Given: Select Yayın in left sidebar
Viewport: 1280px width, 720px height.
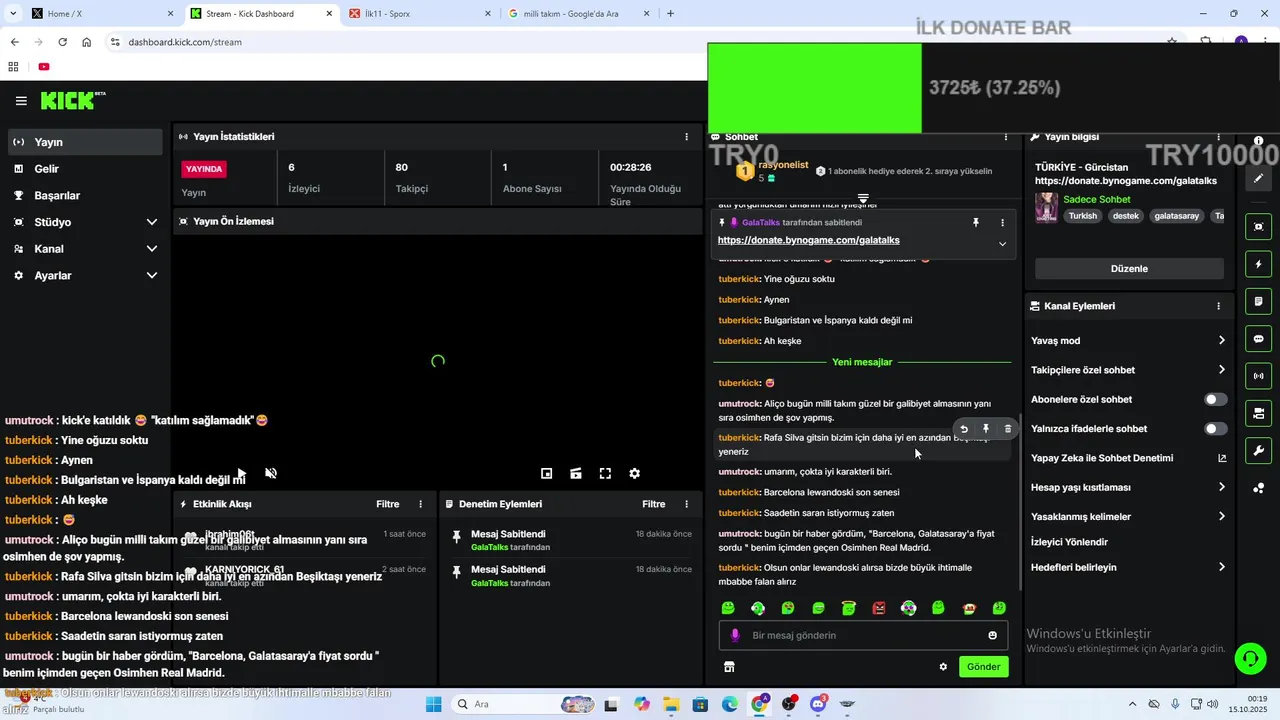Looking at the screenshot, I should click(x=84, y=143).
